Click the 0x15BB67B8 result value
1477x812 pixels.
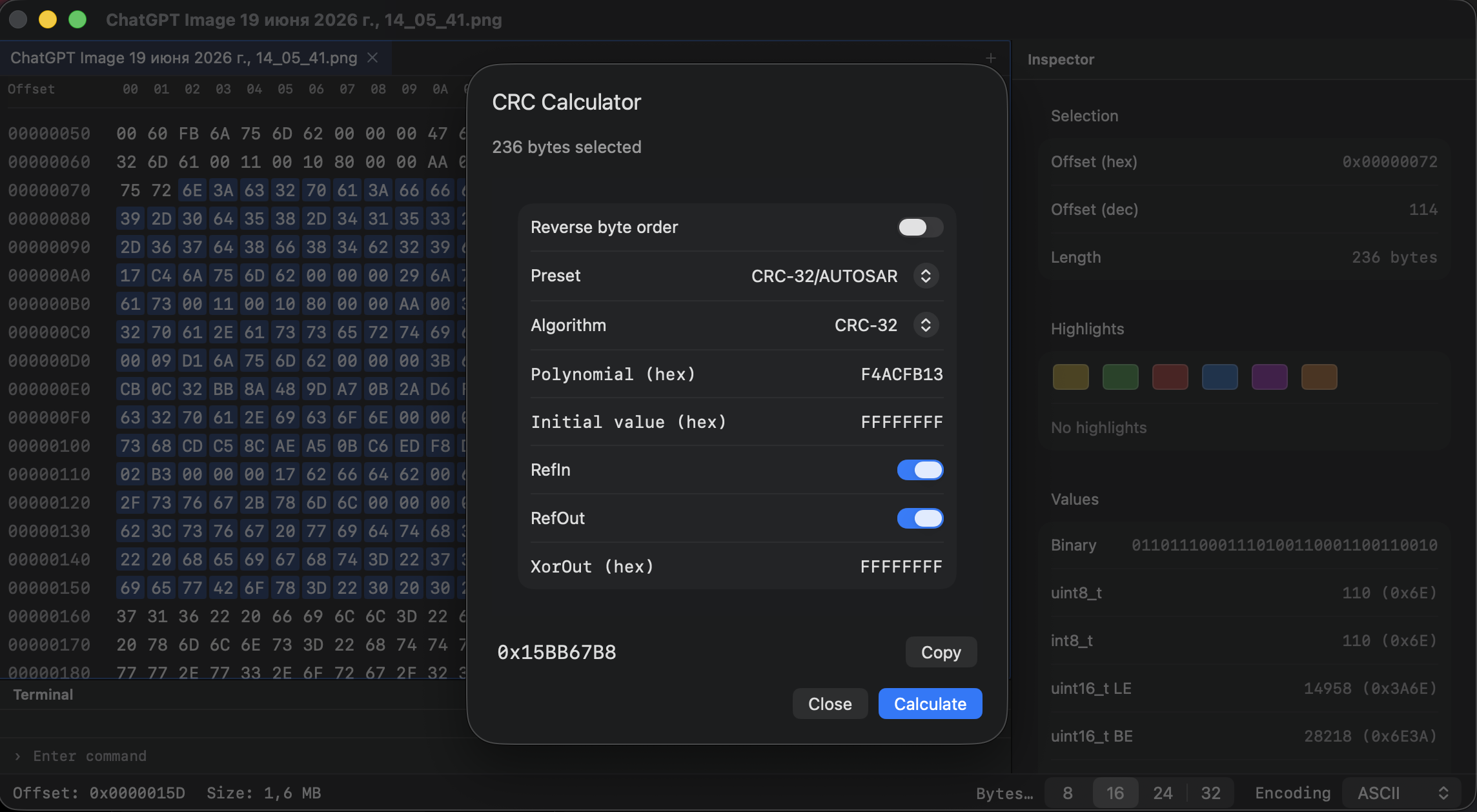556,652
